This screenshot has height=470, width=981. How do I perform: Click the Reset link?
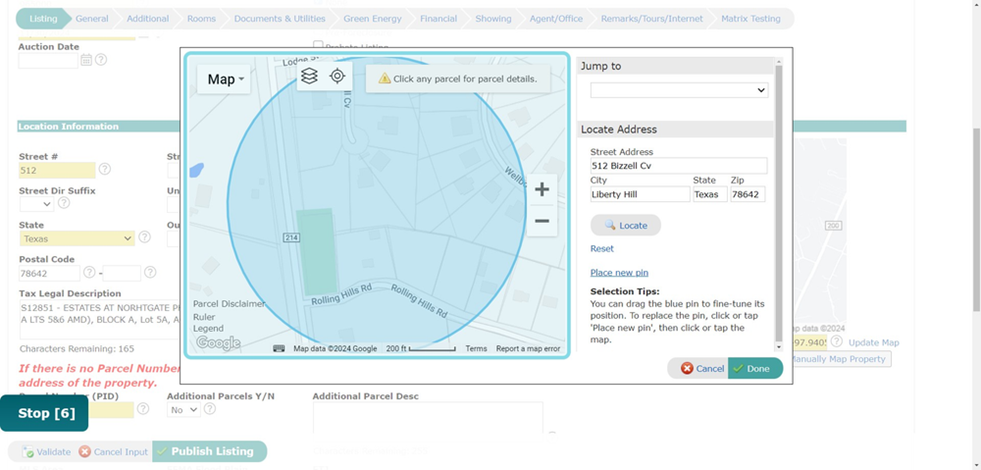pyautogui.click(x=602, y=248)
